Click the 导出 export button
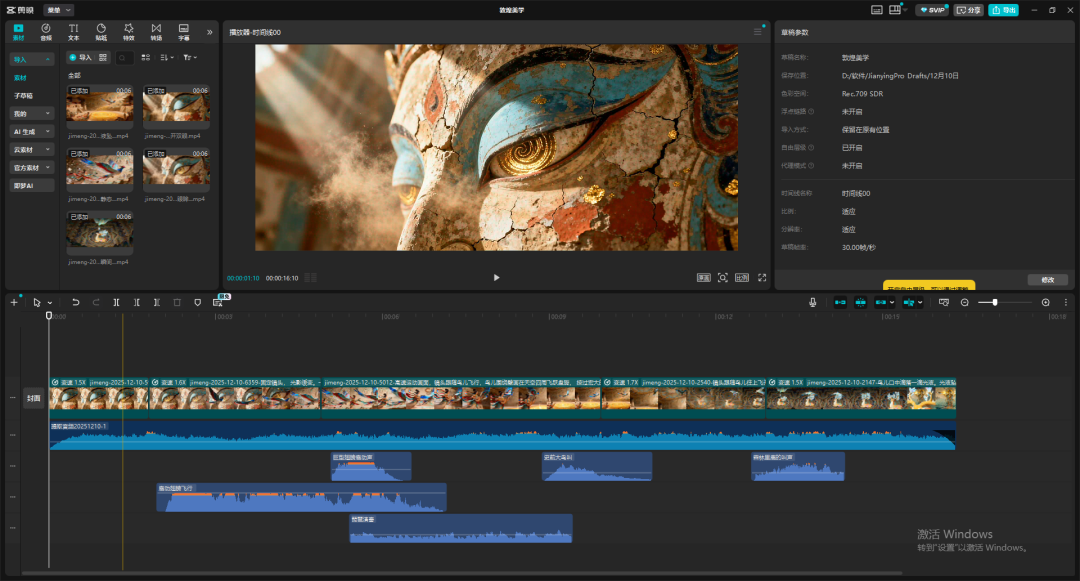This screenshot has height=581, width=1080. [x=1003, y=10]
